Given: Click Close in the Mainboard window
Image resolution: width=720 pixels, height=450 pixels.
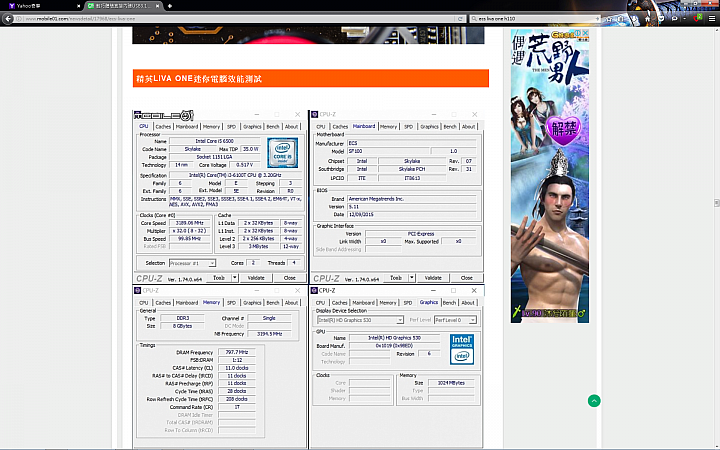Looking at the screenshot, I should [x=467, y=278].
